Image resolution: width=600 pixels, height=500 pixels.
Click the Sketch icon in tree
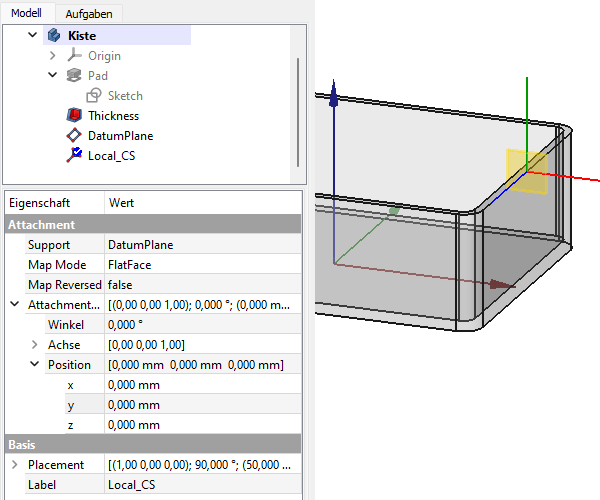point(94,96)
